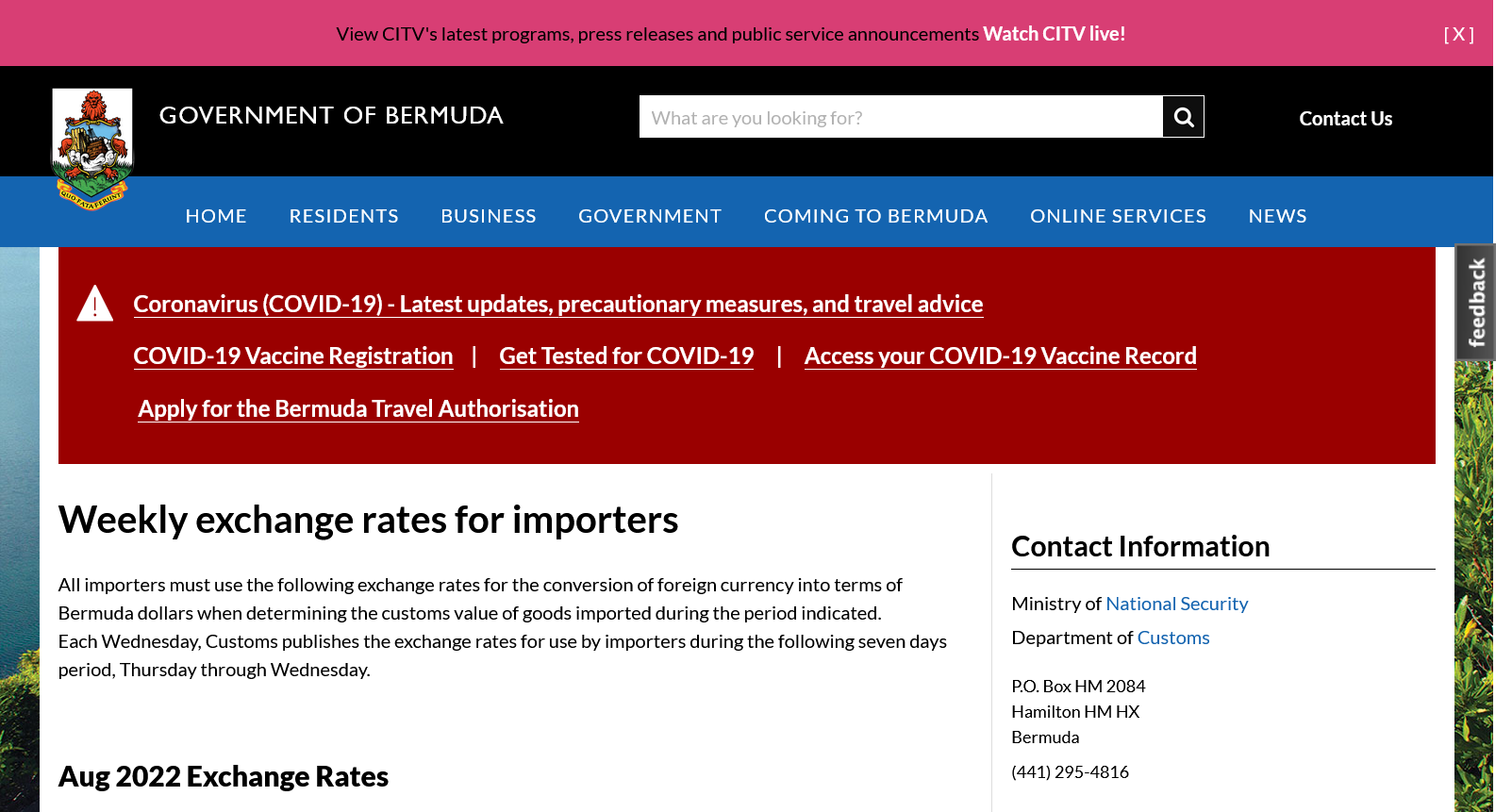Open the Business menu
This screenshot has height=812, width=1512.
pos(489,216)
